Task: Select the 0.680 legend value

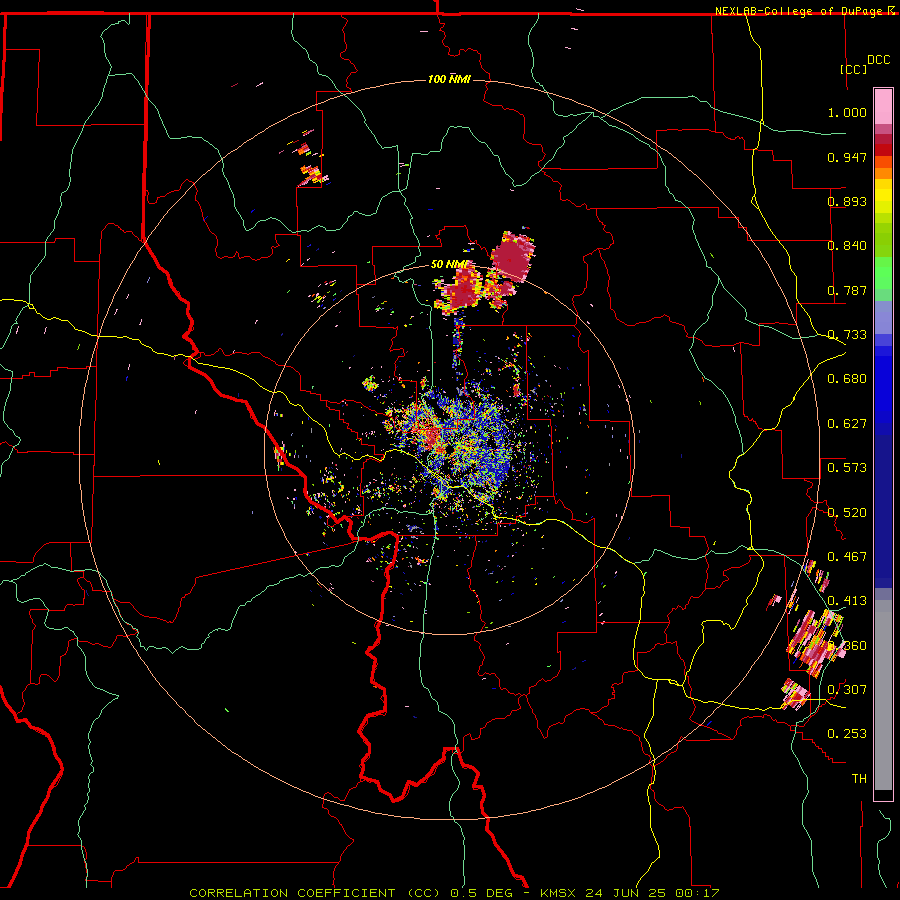Action: (847, 379)
